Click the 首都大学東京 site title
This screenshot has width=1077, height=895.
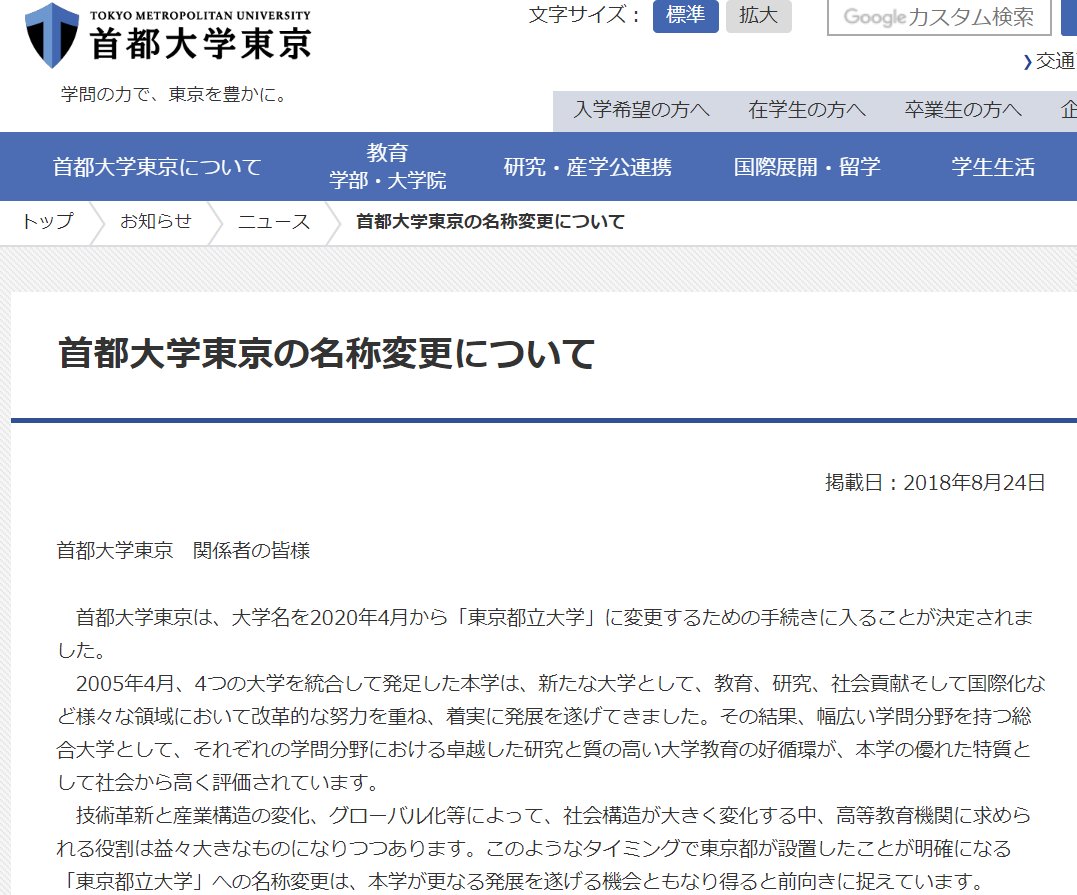[201, 44]
